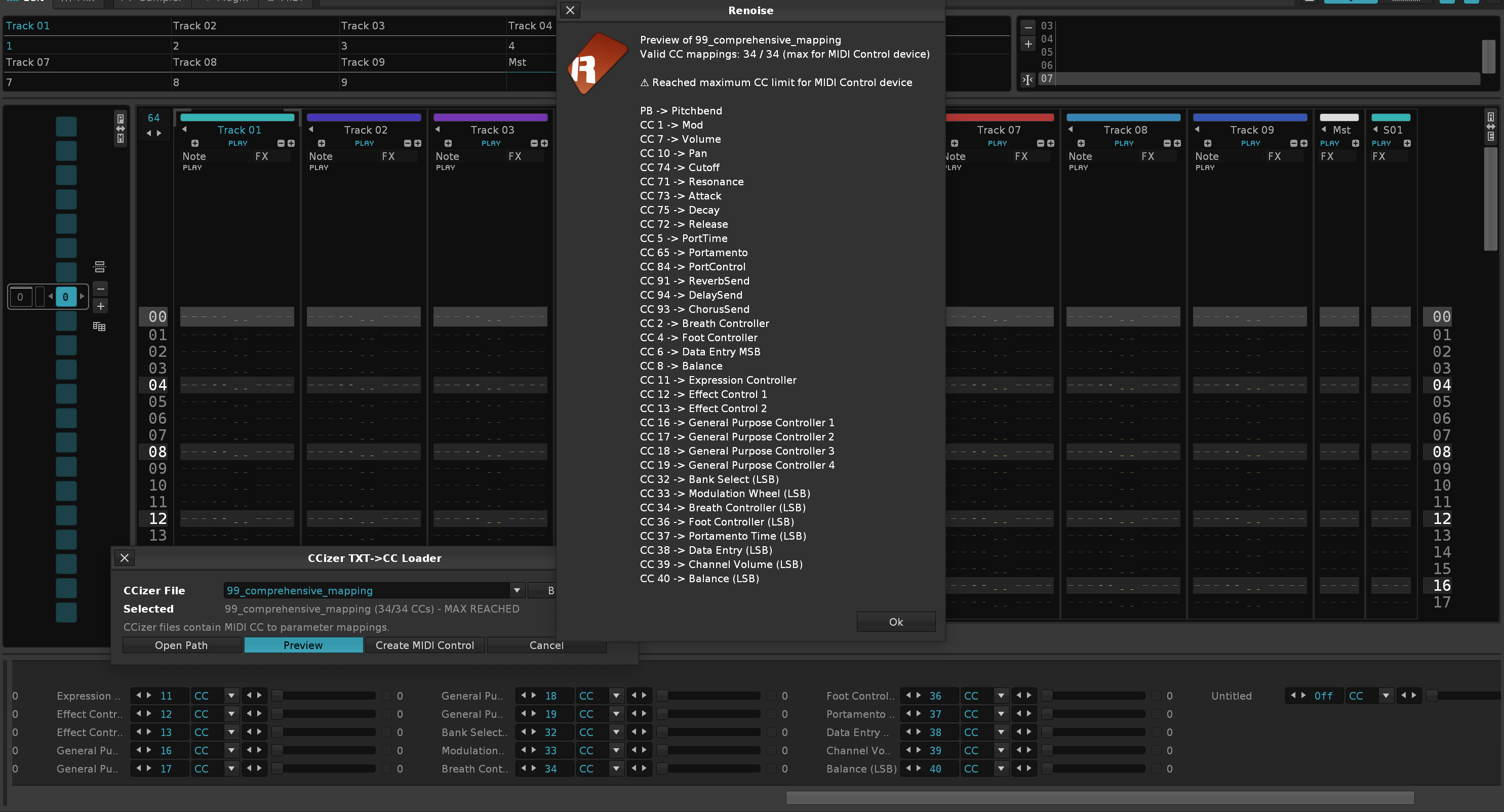Click the sequence split icon above the minus button
1504x812 pixels.
[100, 267]
